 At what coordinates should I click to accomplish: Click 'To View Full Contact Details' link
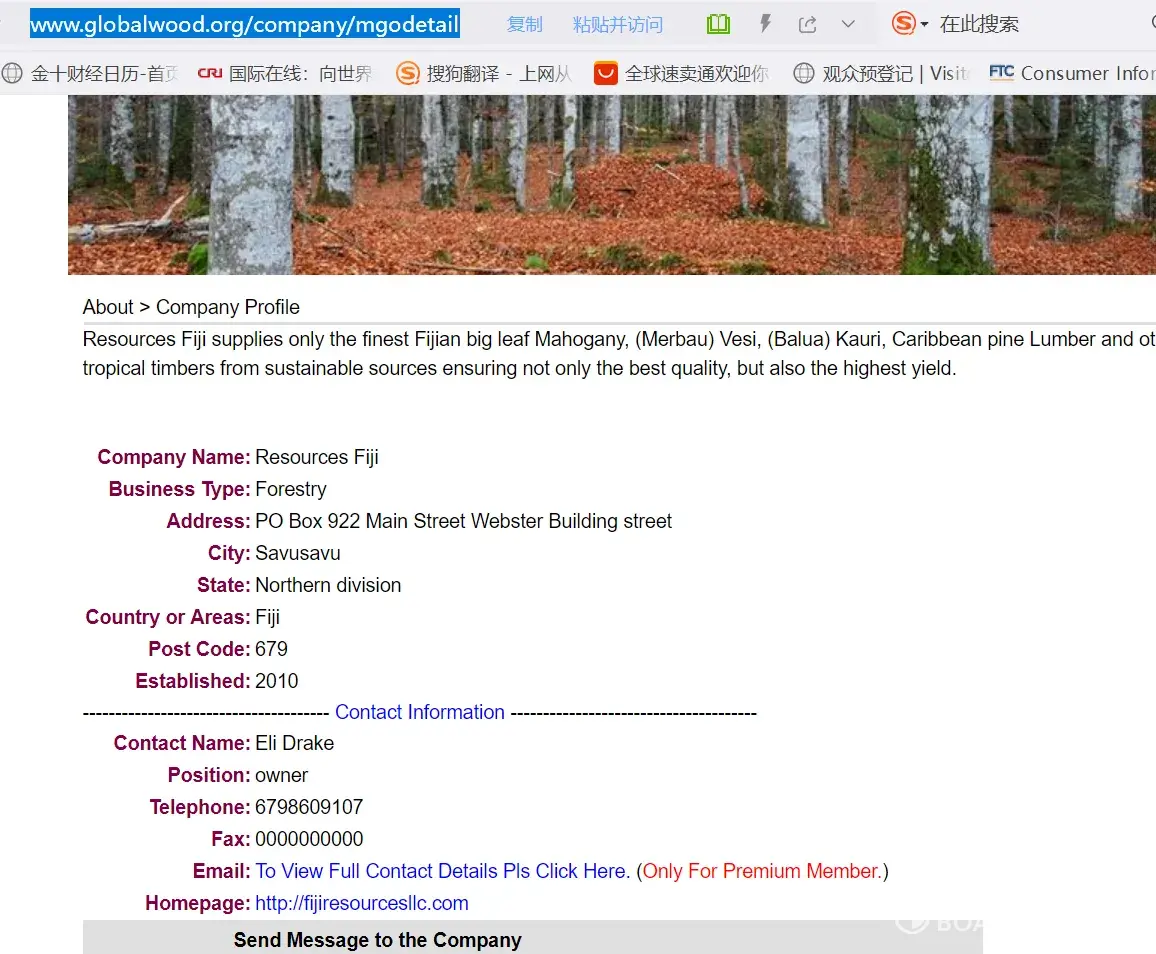442,871
